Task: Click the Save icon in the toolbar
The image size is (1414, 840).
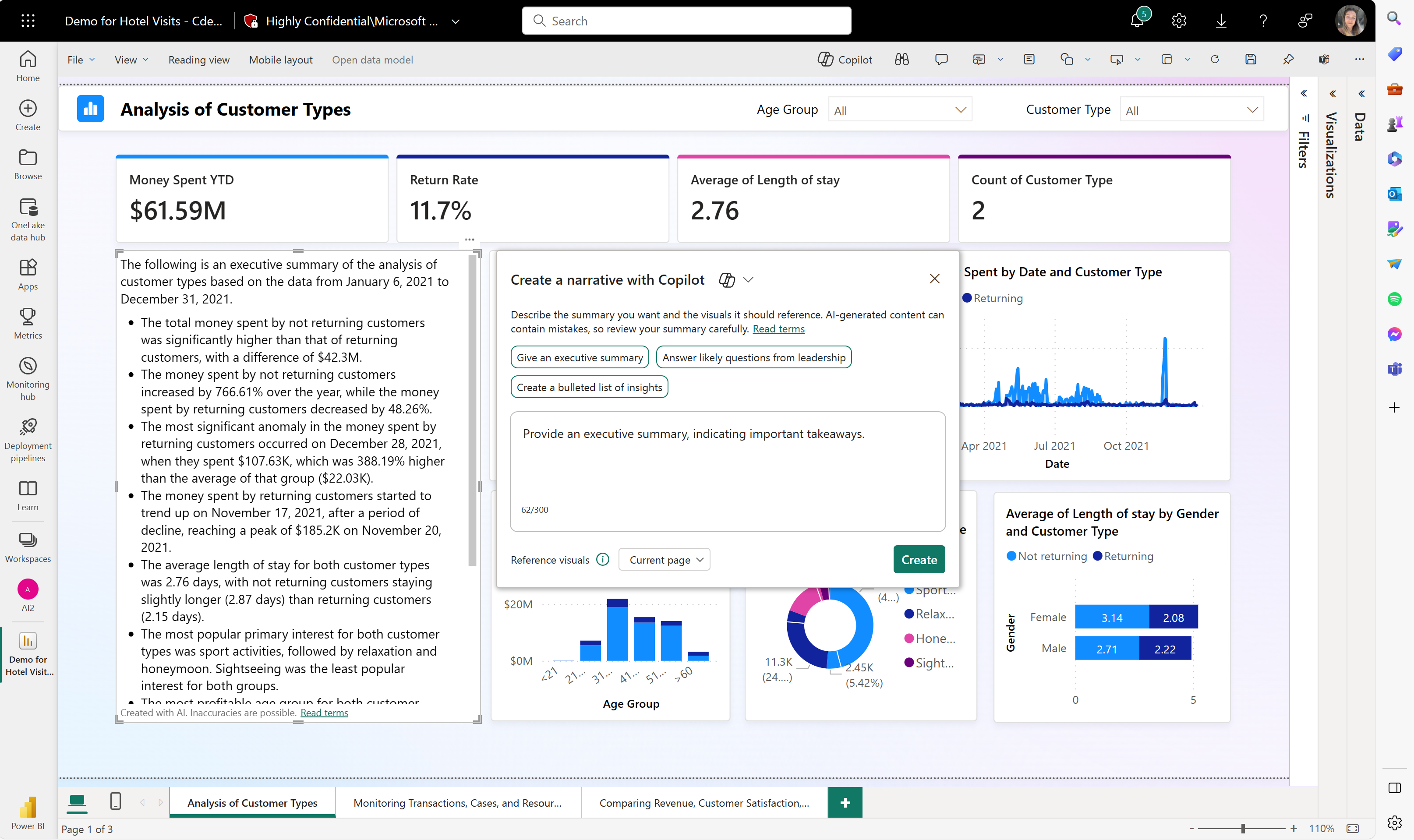Action: pyautogui.click(x=1251, y=60)
